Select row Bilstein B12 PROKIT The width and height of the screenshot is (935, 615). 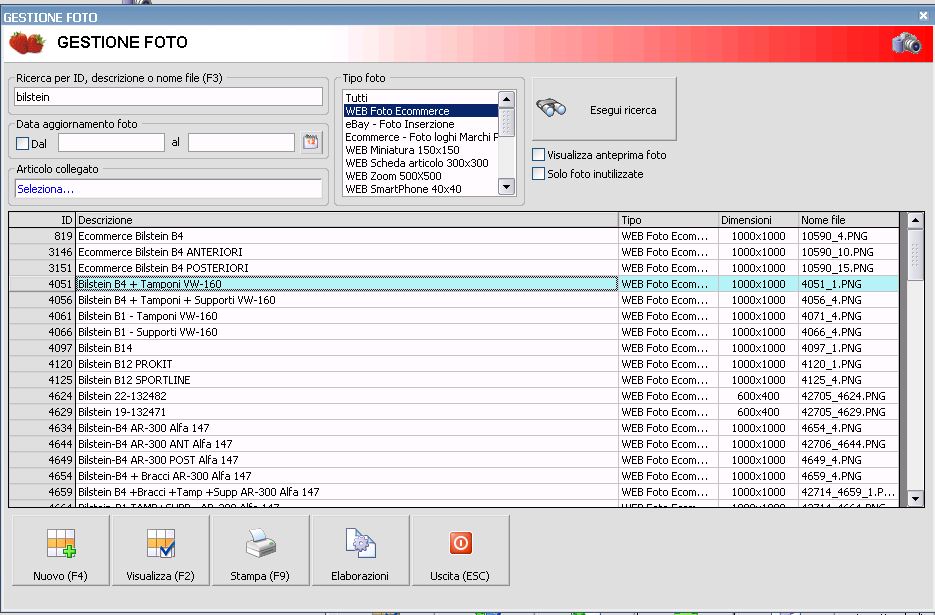[x=454, y=364]
